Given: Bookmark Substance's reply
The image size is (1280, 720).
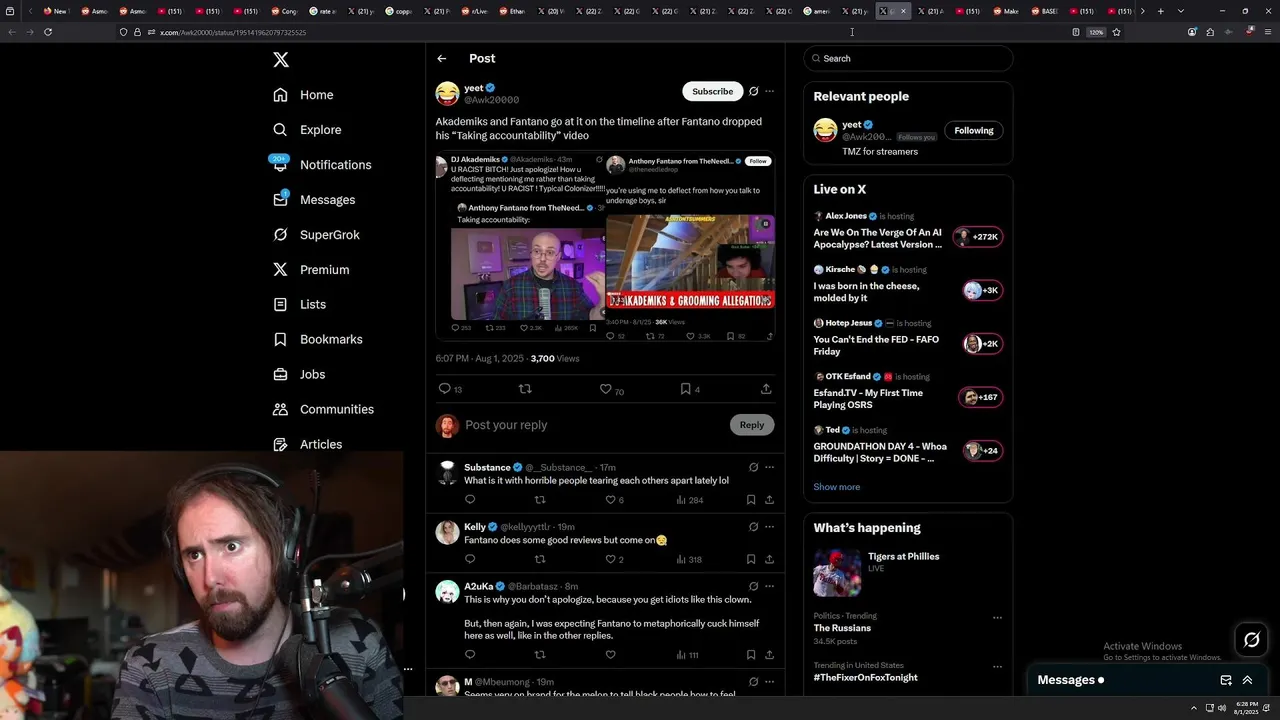Looking at the screenshot, I should coord(751,499).
